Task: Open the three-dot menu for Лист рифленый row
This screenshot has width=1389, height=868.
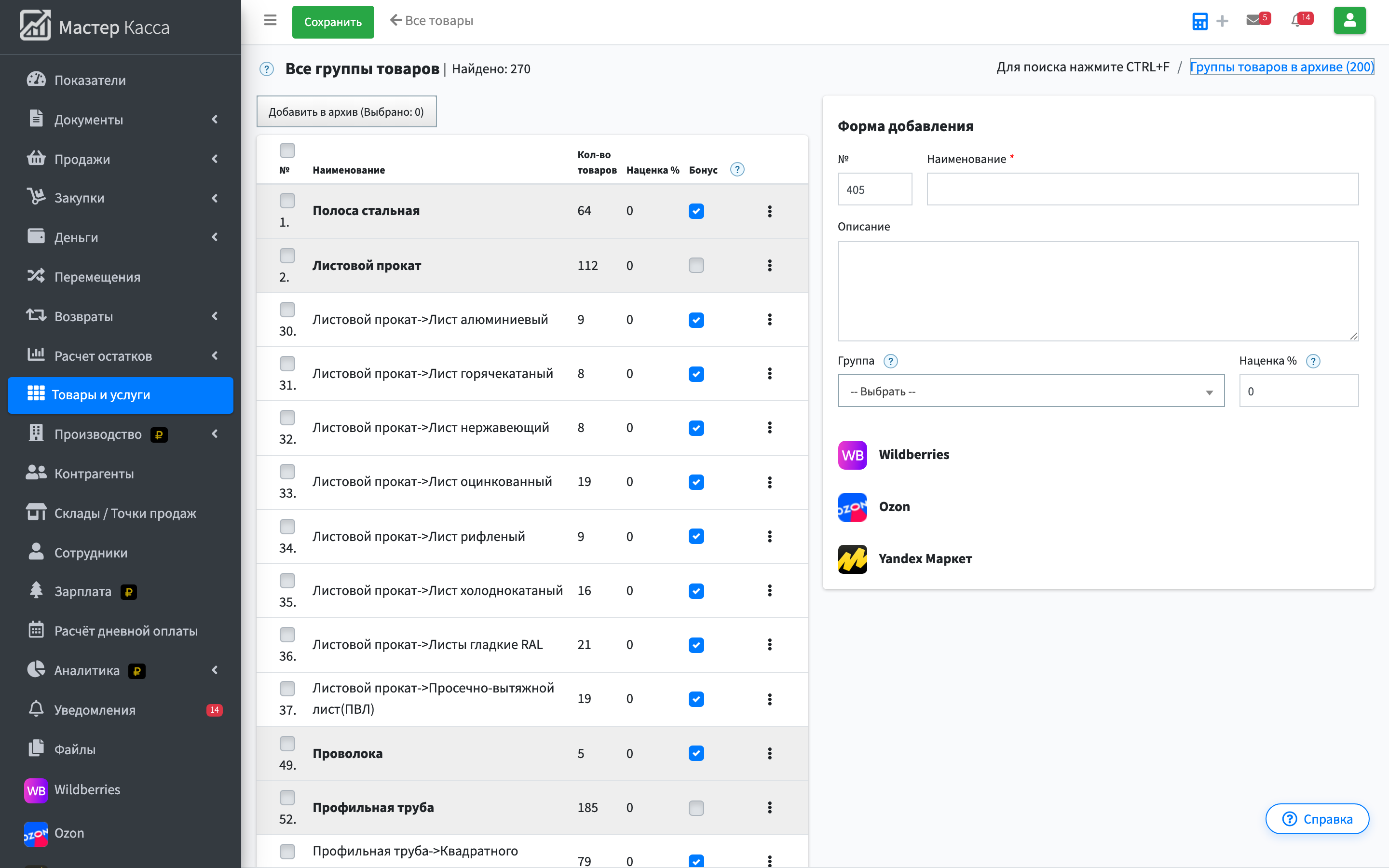Action: (x=770, y=536)
